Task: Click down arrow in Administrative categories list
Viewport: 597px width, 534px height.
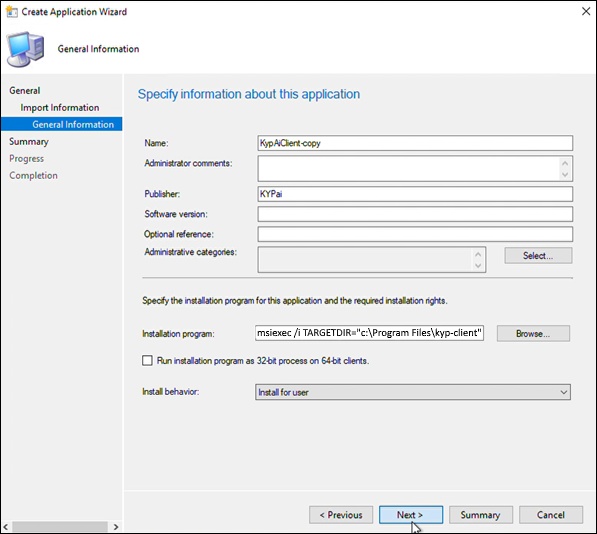Action: coord(478,265)
